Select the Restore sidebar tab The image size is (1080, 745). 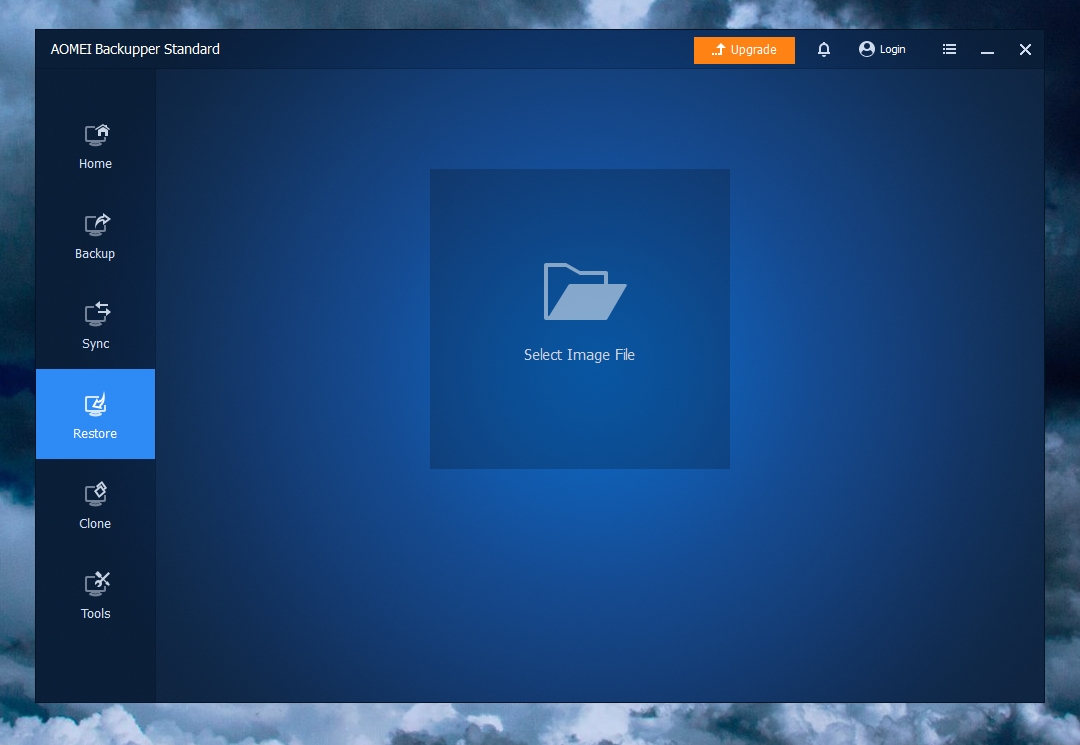coord(95,414)
